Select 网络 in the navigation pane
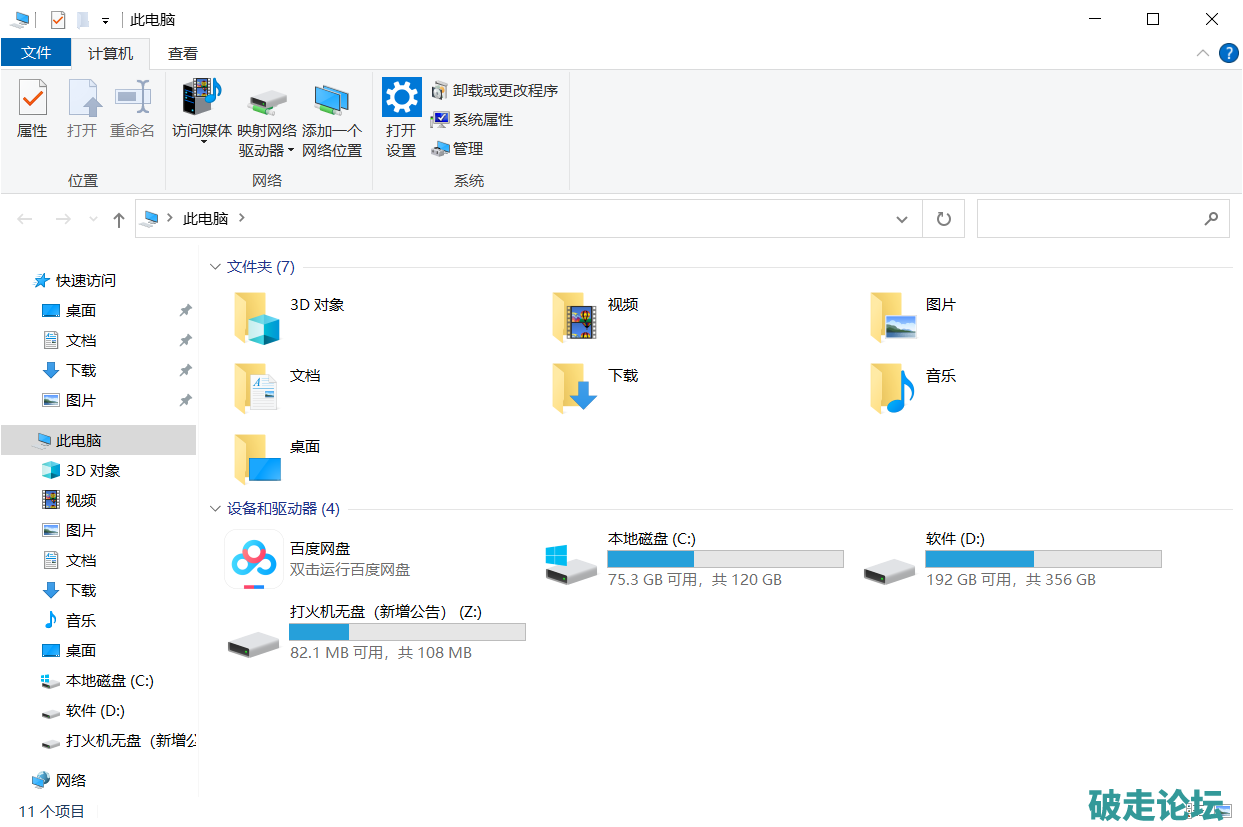 pos(70,780)
